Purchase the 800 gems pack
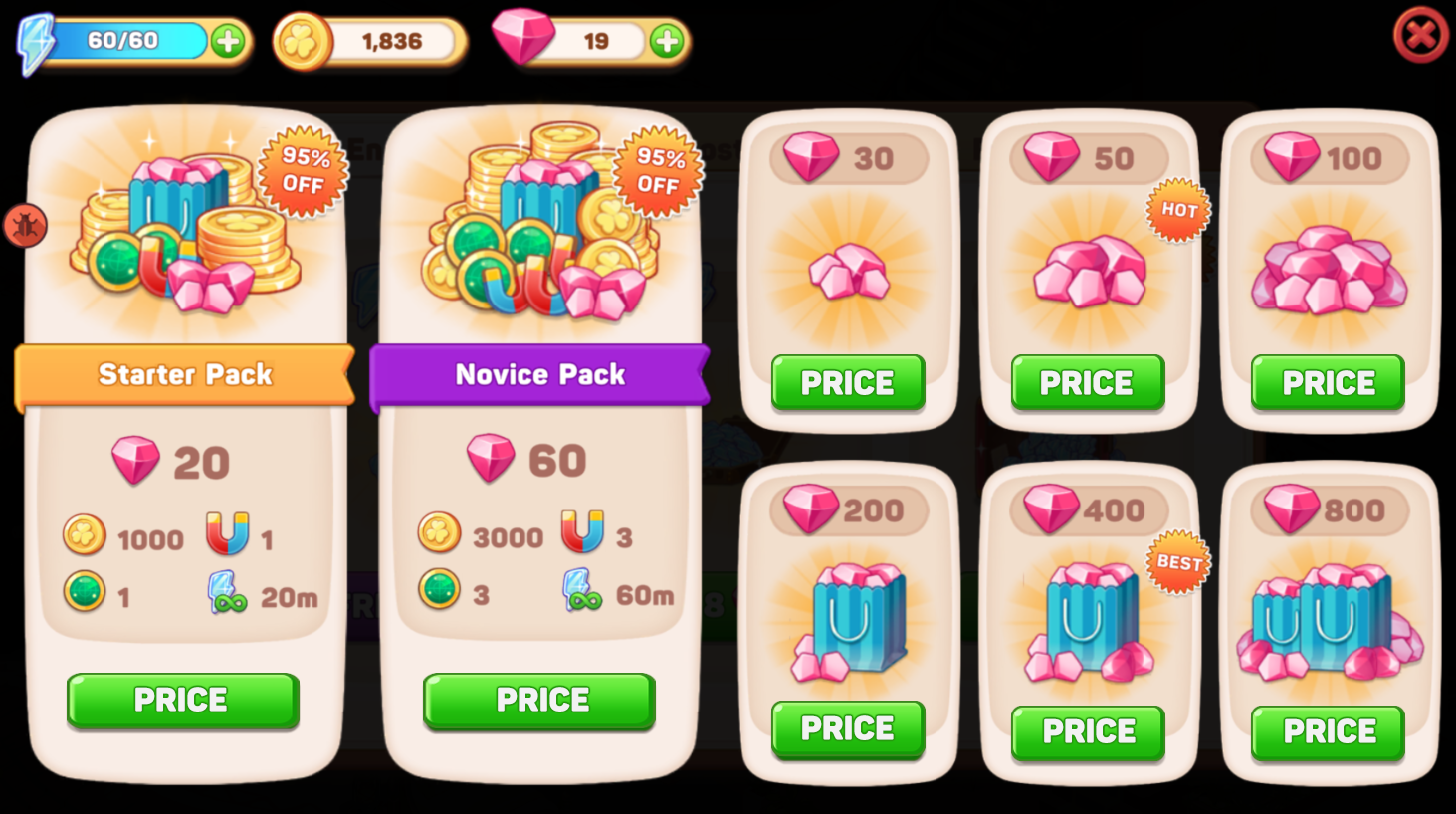The image size is (1456, 814). coord(1328,732)
